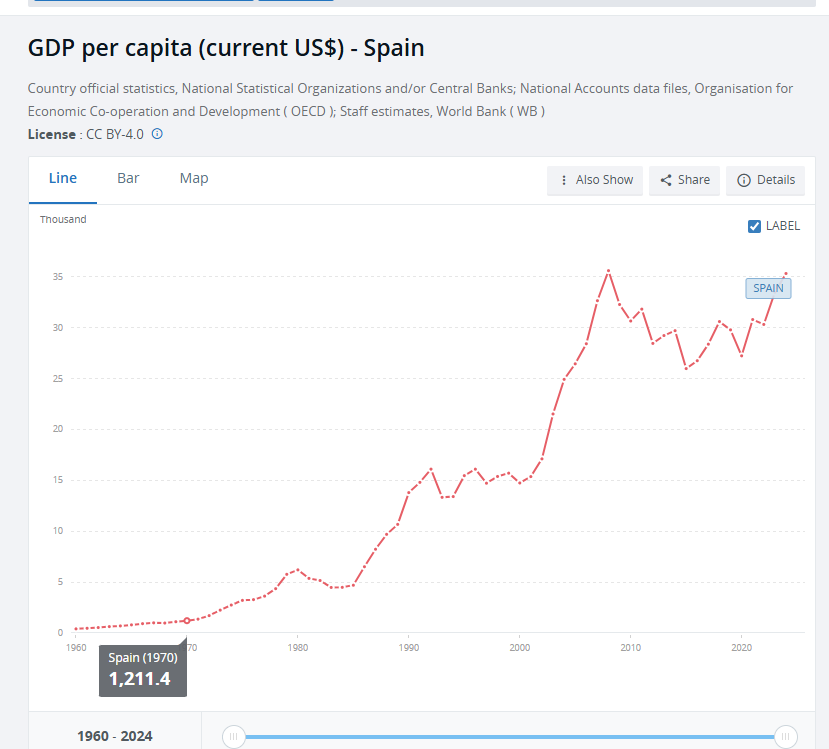Click the x-axis label 2000
Viewport: 829px width, 749px height.
[520, 648]
